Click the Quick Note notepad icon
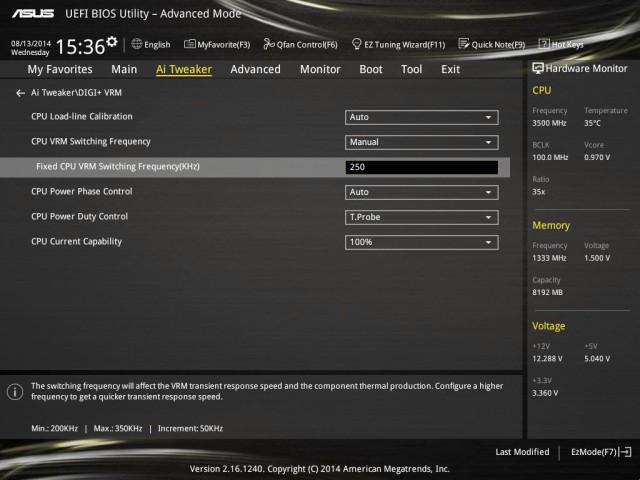Viewport: 640px width, 480px height. (x=464, y=44)
